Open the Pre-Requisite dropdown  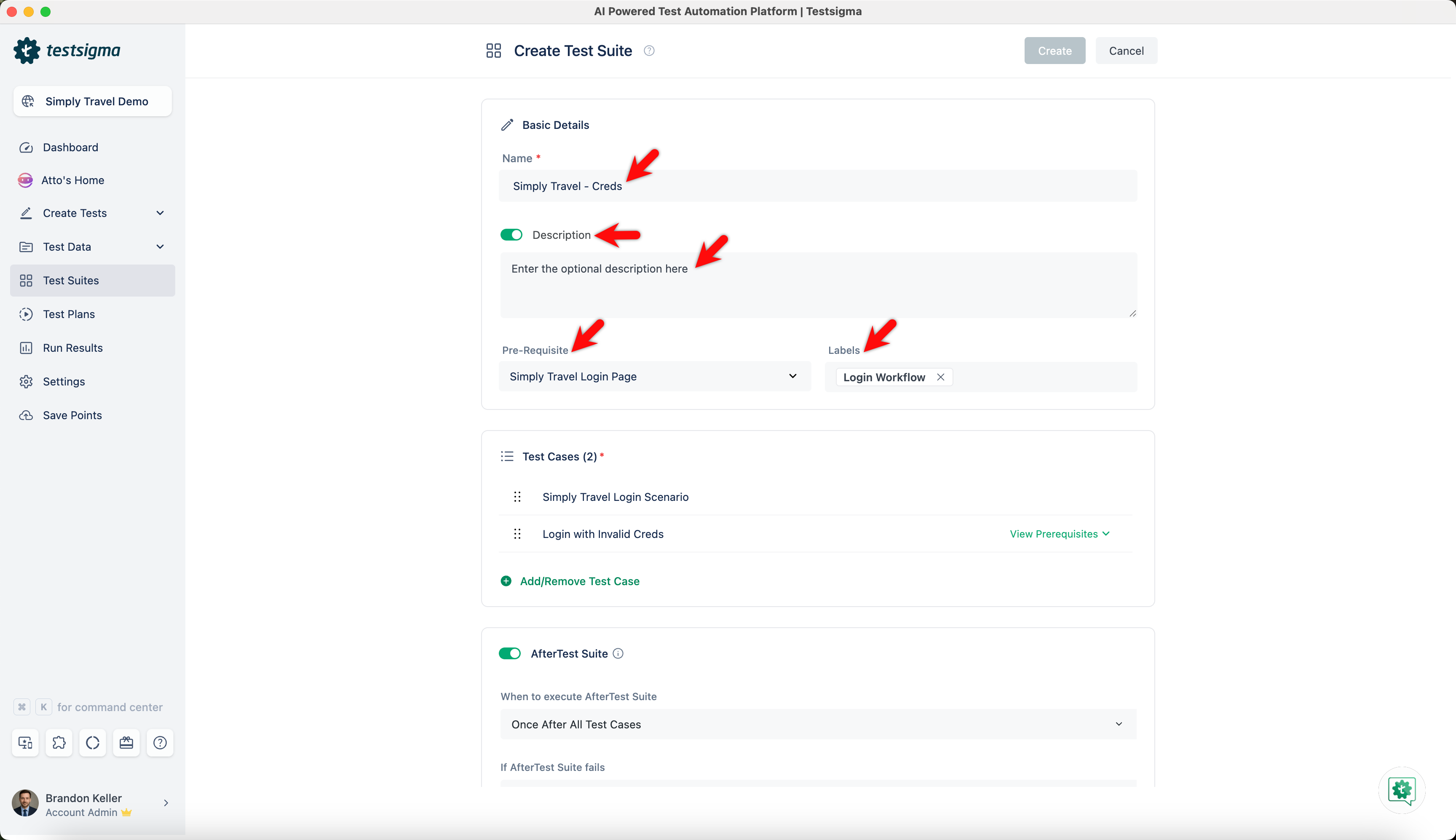click(x=654, y=377)
